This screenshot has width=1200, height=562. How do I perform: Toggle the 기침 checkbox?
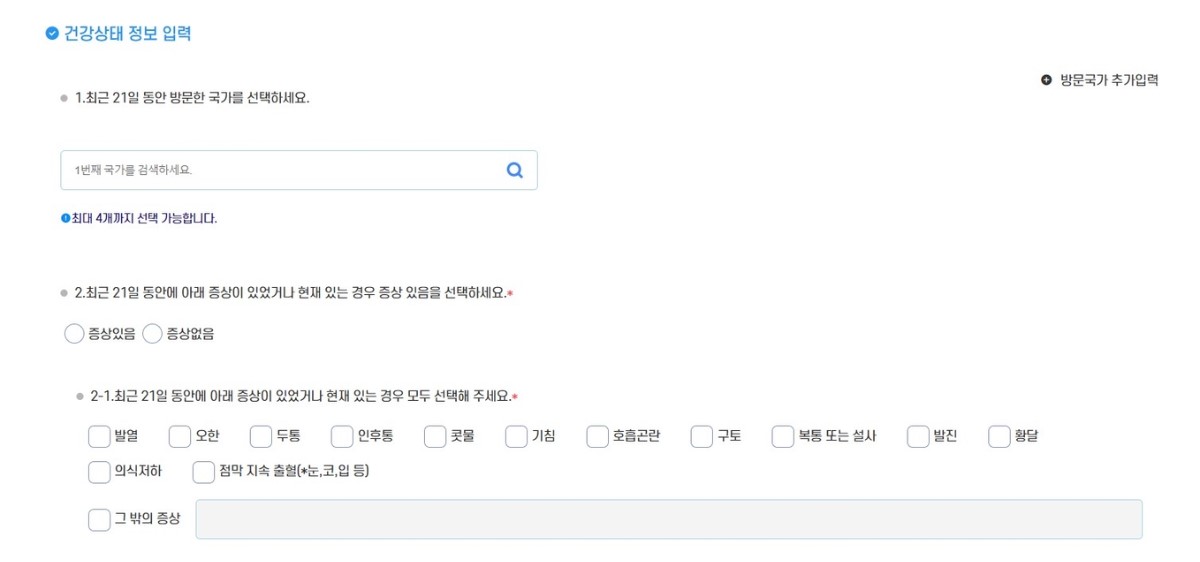point(516,437)
